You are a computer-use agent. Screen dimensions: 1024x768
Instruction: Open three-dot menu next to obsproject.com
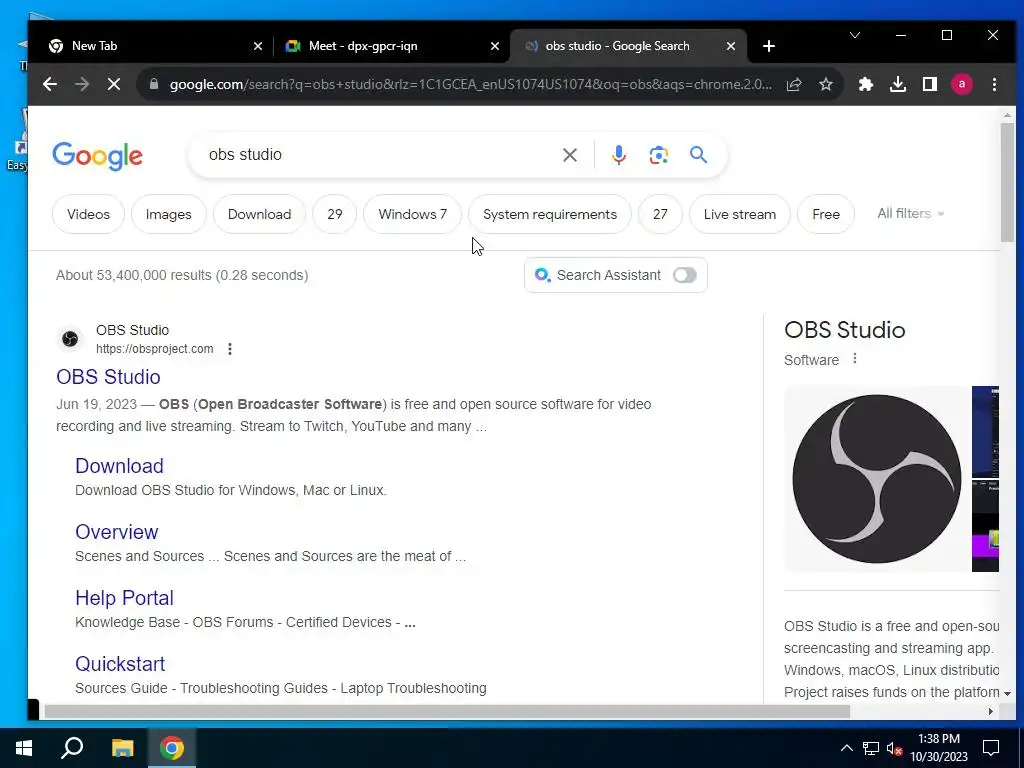coord(230,349)
